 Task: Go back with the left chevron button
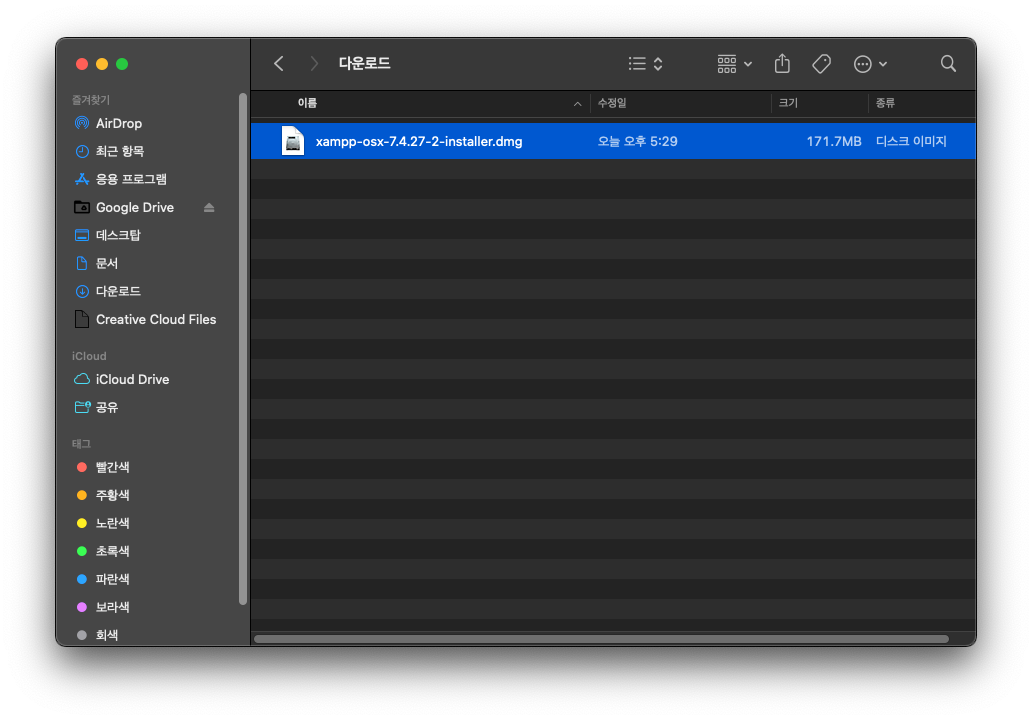tap(279, 64)
